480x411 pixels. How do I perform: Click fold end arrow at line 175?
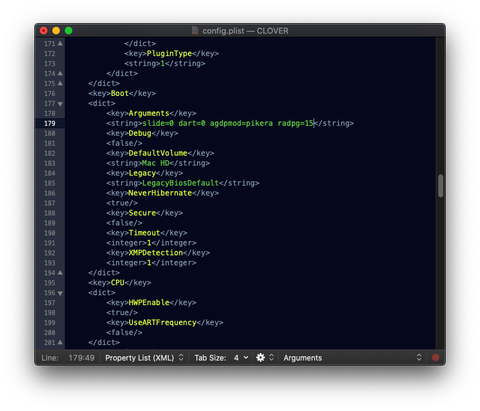[x=60, y=83]
